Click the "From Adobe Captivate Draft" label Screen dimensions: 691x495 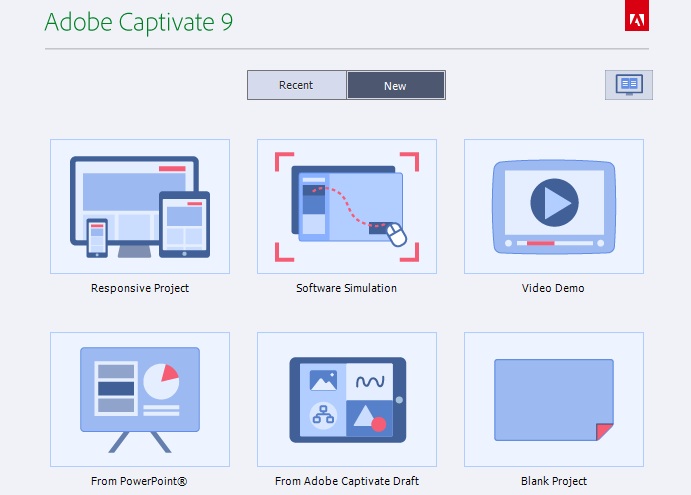347,481
